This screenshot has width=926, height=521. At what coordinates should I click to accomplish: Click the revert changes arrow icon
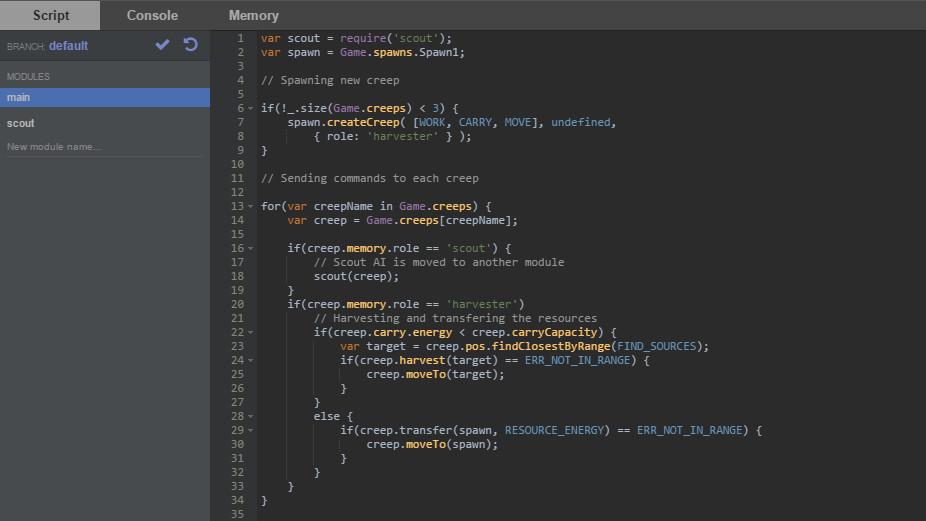pyautogui.click(x=190, y=45)
